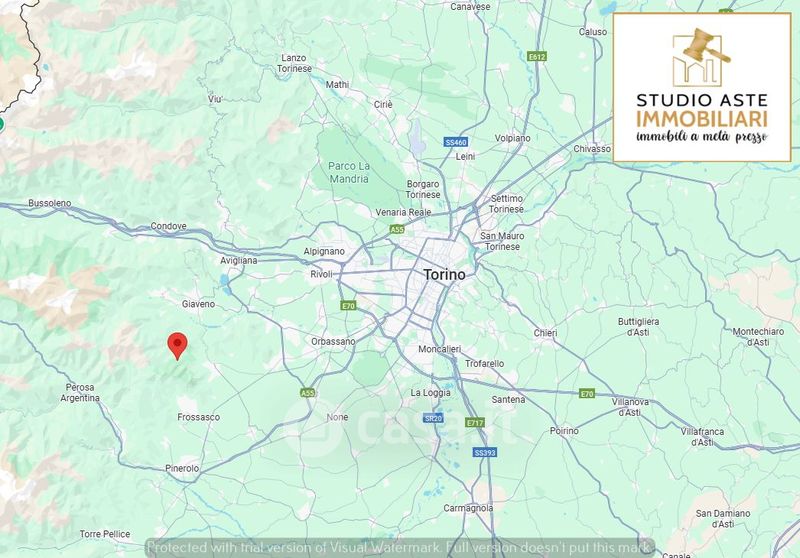Click the blue SS460 road badge
This screenshot has width=800, height=558.
pyautogui.click(x=456, y=142)
